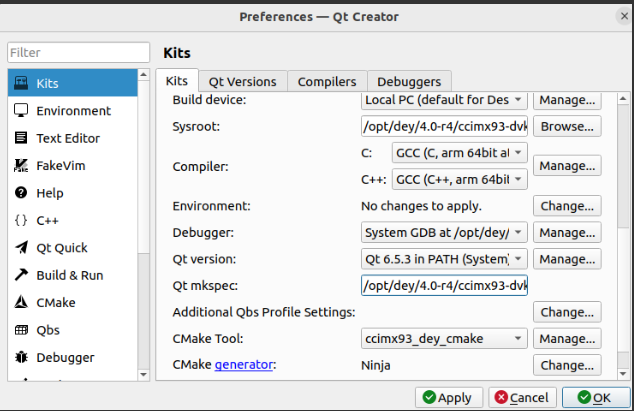
Task: Click the 'No changes to apply.' text
Action: pyautogui.click(x=421, y=206)
